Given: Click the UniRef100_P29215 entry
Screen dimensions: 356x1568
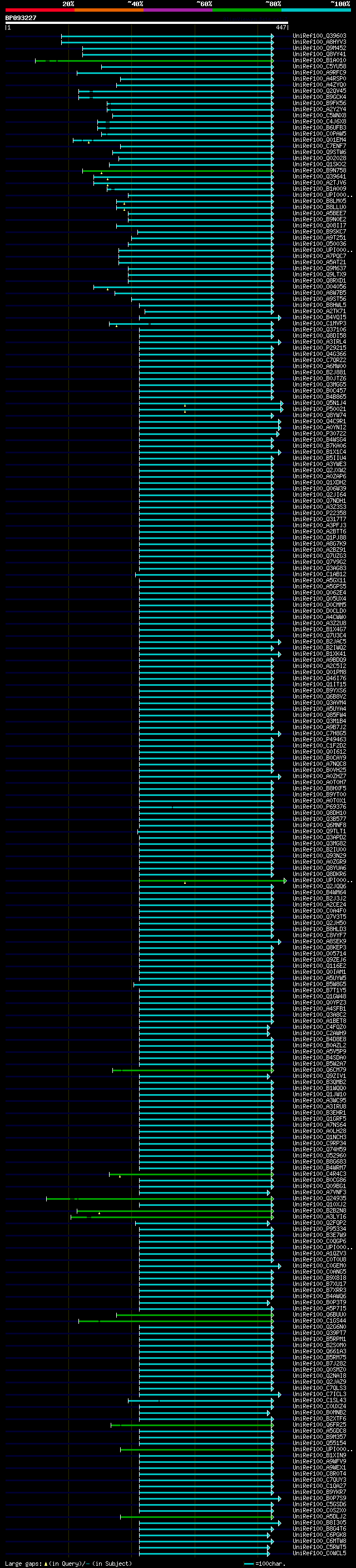Looking at the screenshot, I should pos(319,348).
